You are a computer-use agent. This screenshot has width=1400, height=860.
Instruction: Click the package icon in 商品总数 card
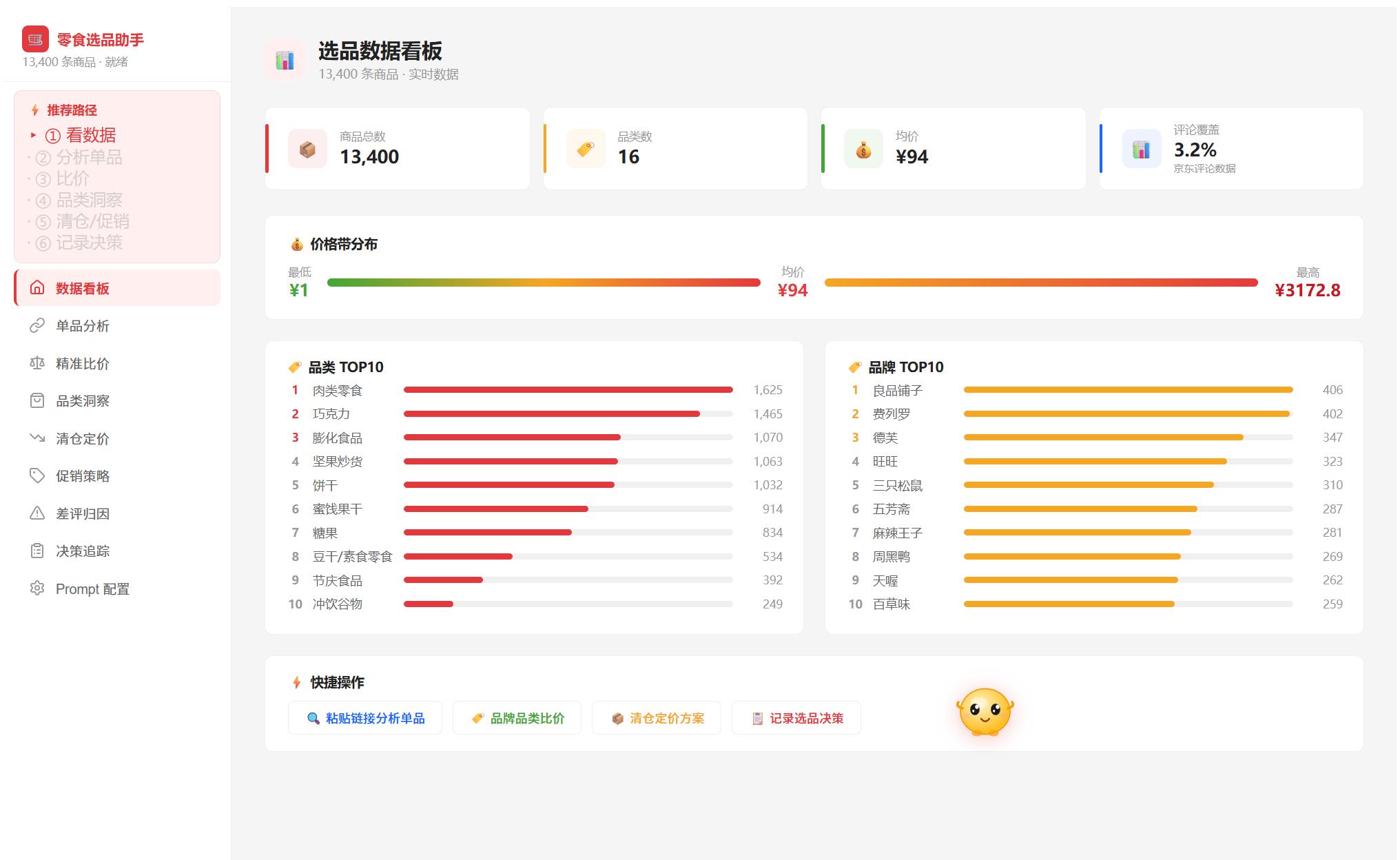[x=307, y=149]
